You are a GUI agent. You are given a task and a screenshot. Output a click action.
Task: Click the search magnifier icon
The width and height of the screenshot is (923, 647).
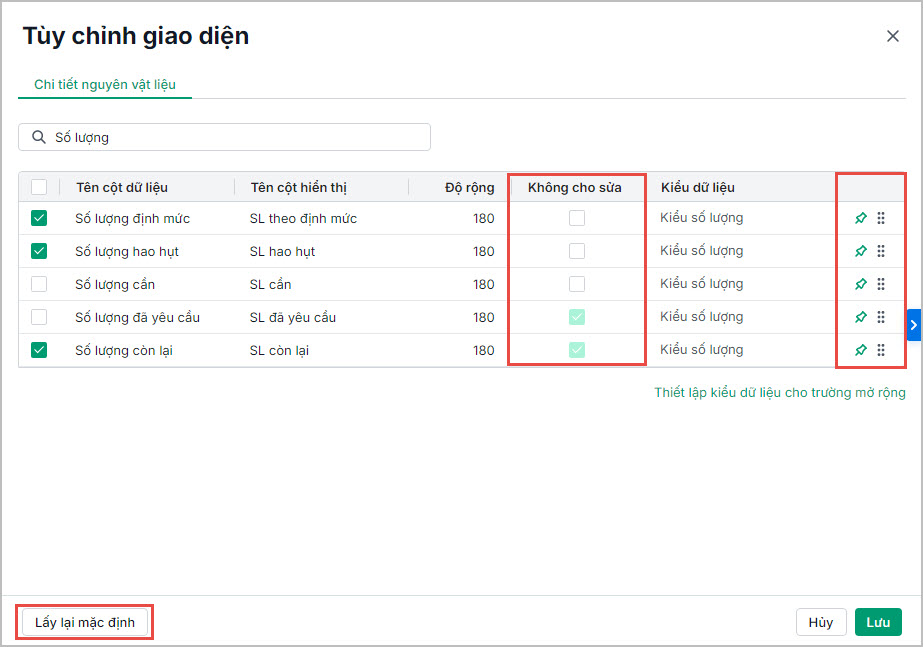[39, 137]
